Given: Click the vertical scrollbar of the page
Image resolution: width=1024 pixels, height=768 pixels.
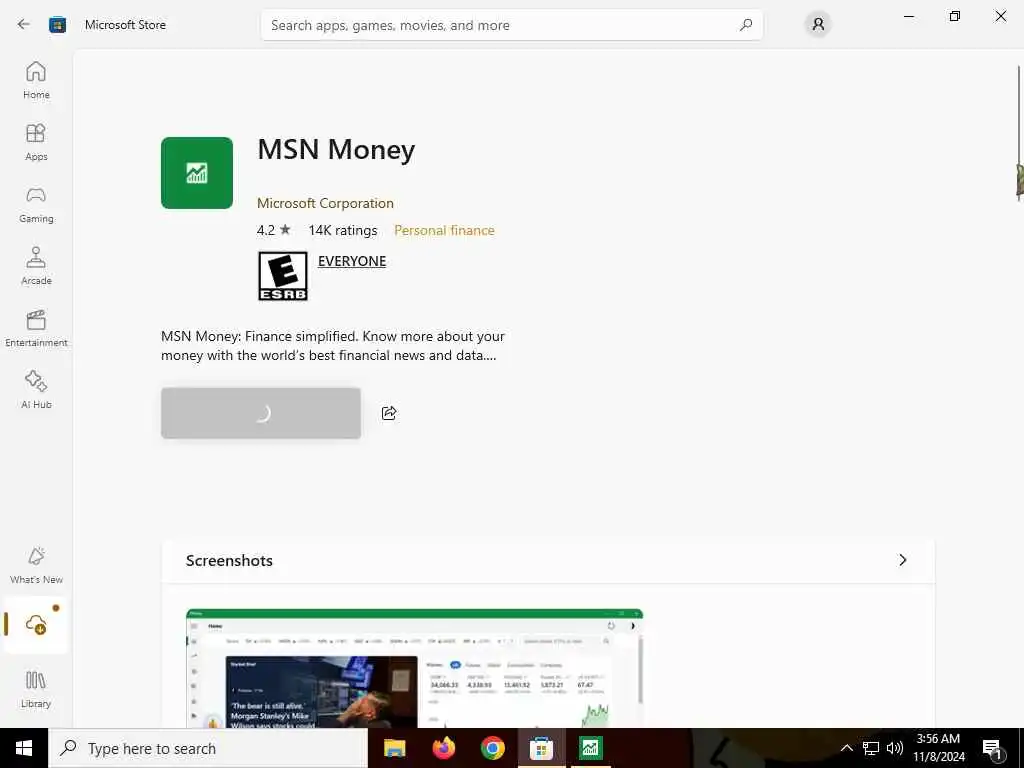Looking at the screenshot, I should click(x=1019, y=134).
